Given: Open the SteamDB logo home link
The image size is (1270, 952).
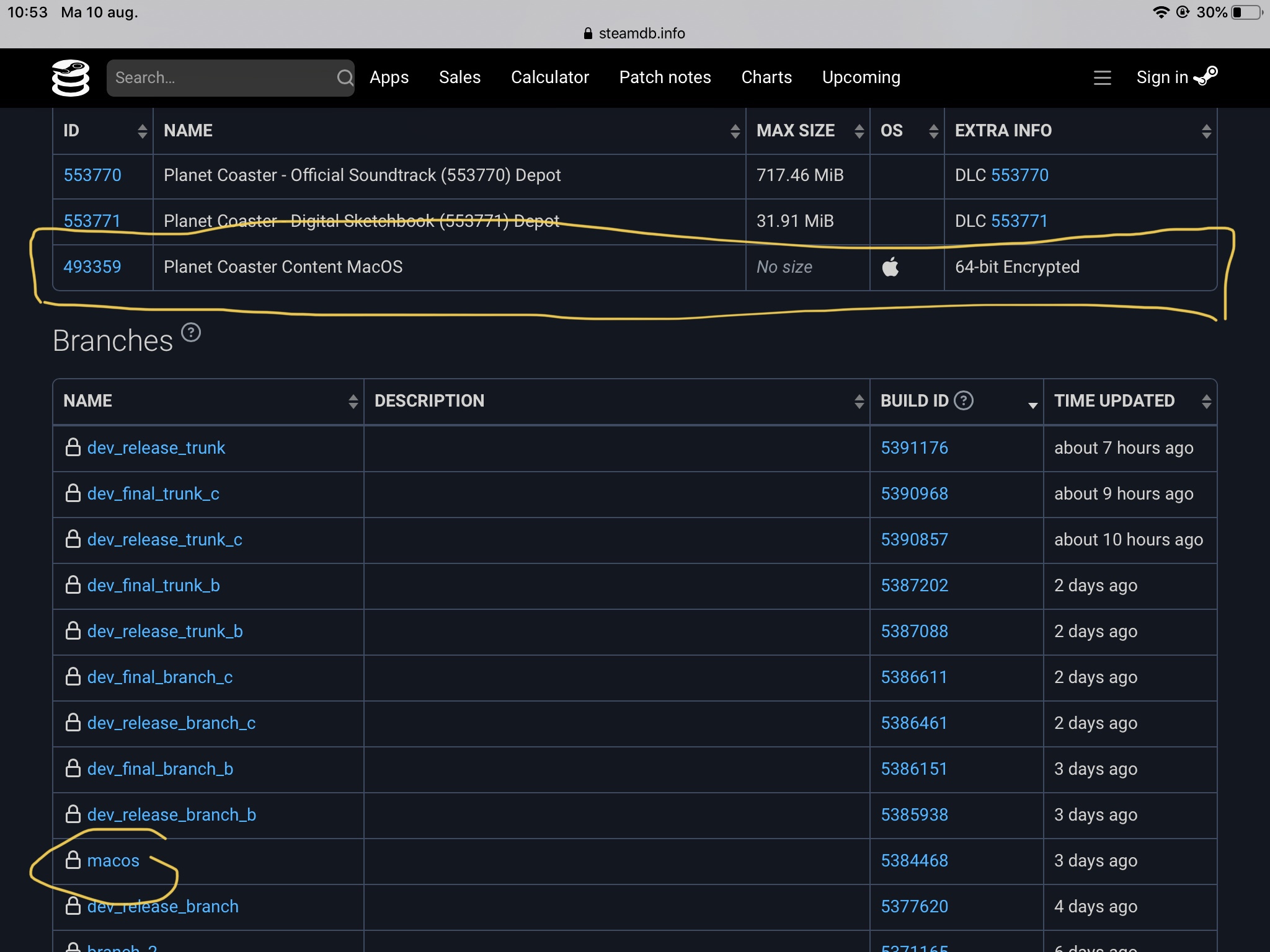Looking at the screenshot, I should (70, 78).
